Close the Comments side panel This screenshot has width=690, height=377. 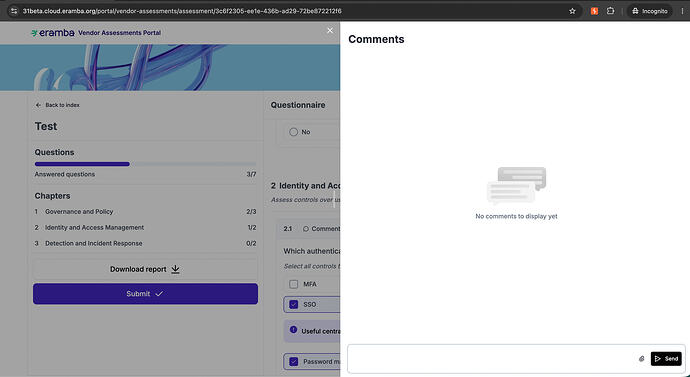tap(330, 30)
